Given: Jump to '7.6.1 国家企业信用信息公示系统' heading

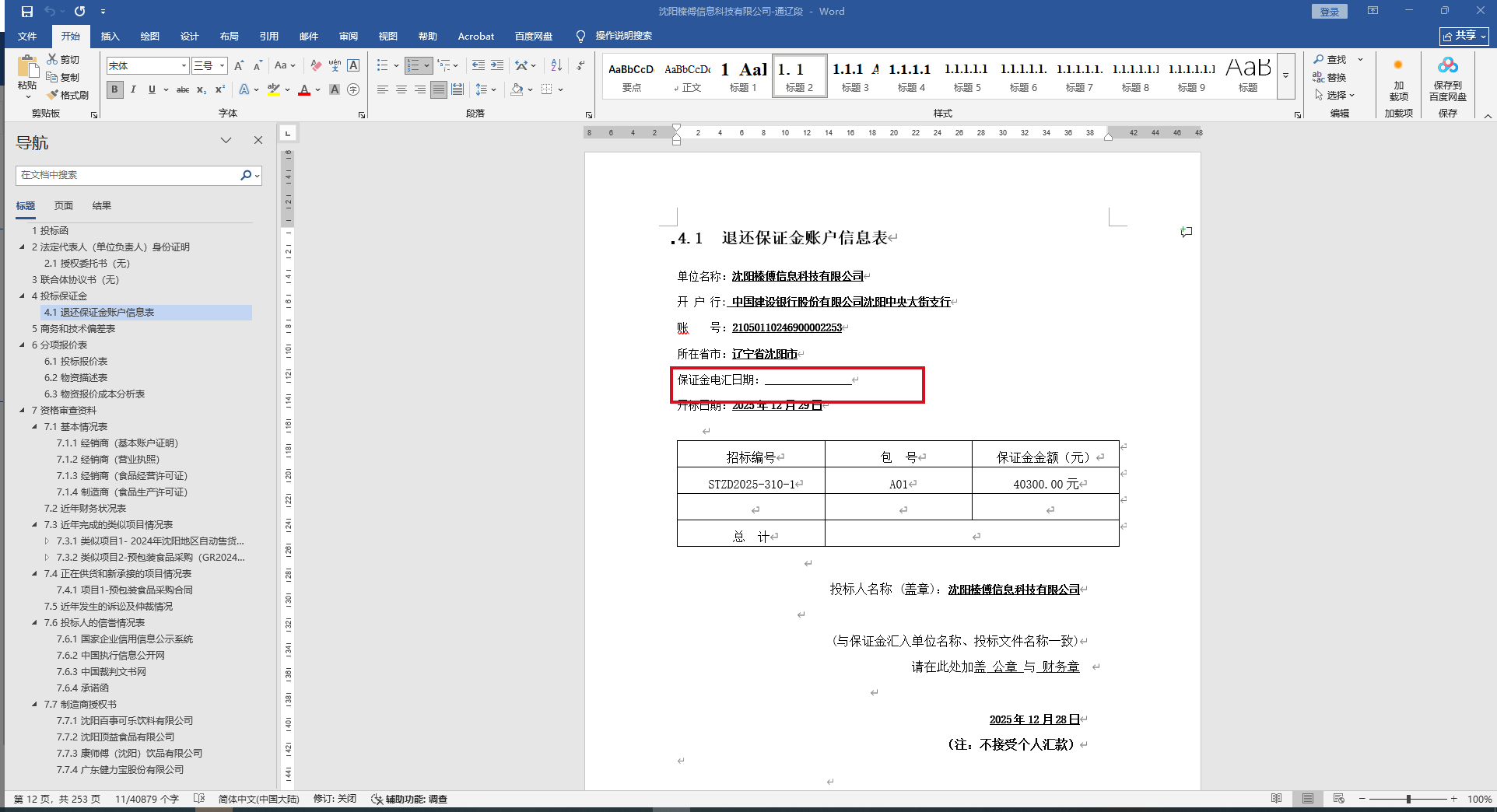Looking at the screenshot, I should pyautogui.click(x=124, y=639).
